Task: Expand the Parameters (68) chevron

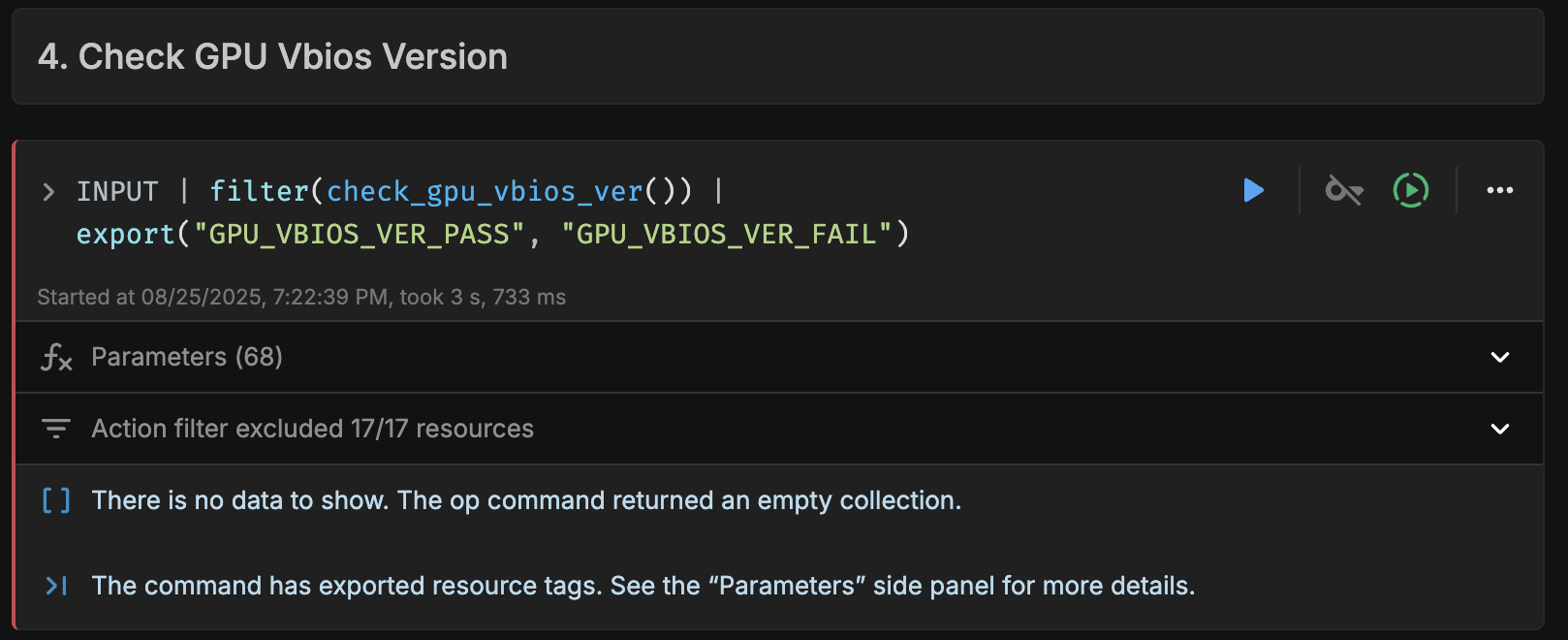Action: 1499,357
